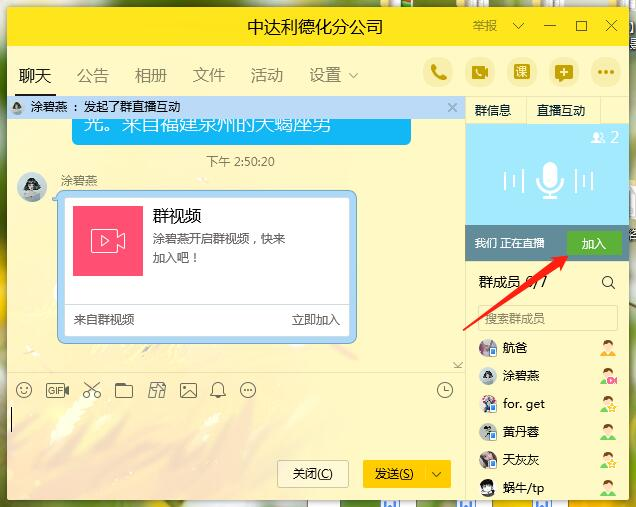This screenshot has height=507, width=636.
Task: Click 涂碧燕's avatar in chat
Action: click(32, 187)
